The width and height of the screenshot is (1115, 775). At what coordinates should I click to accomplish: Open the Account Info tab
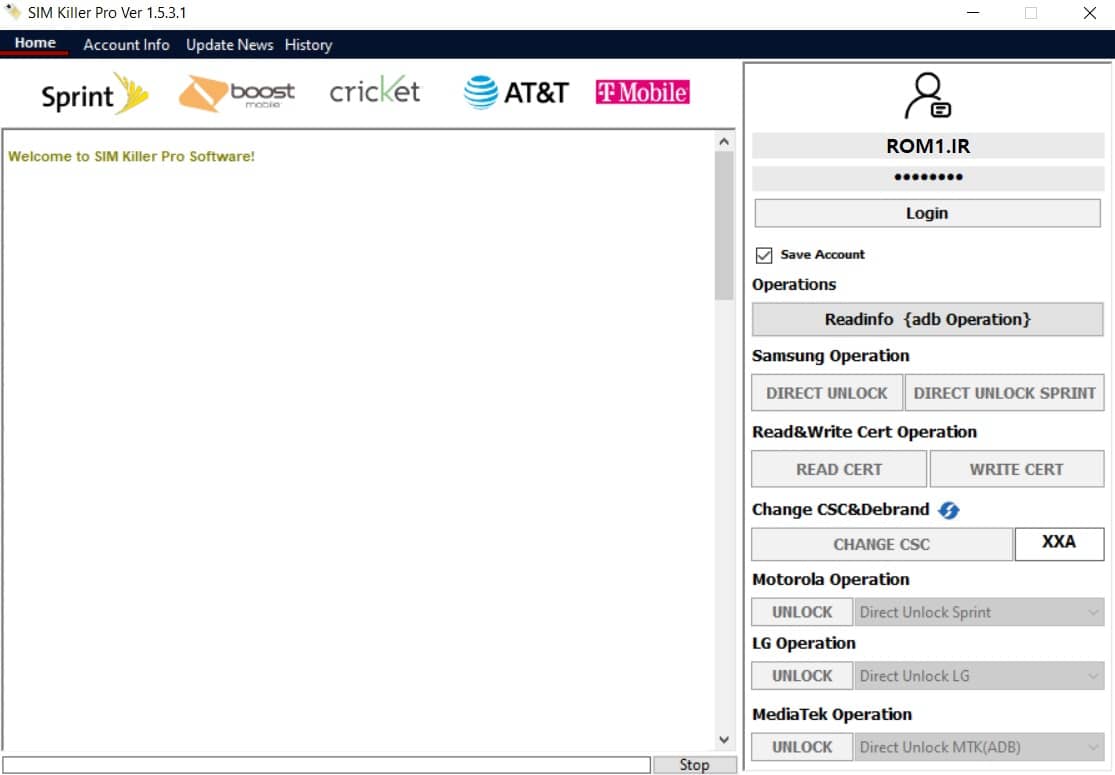[126, 45]
